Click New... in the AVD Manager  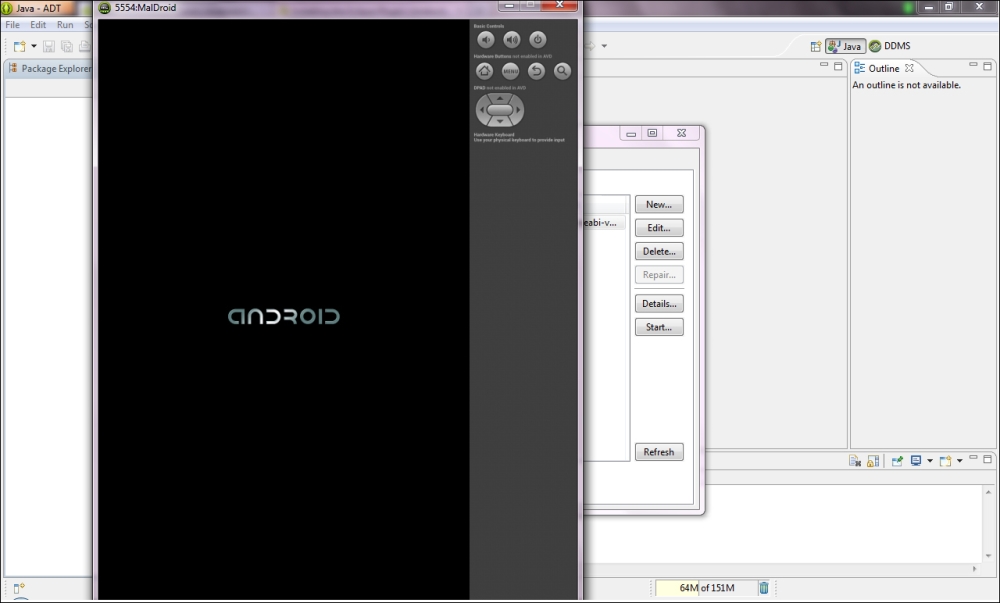click(x=659, y=205)
